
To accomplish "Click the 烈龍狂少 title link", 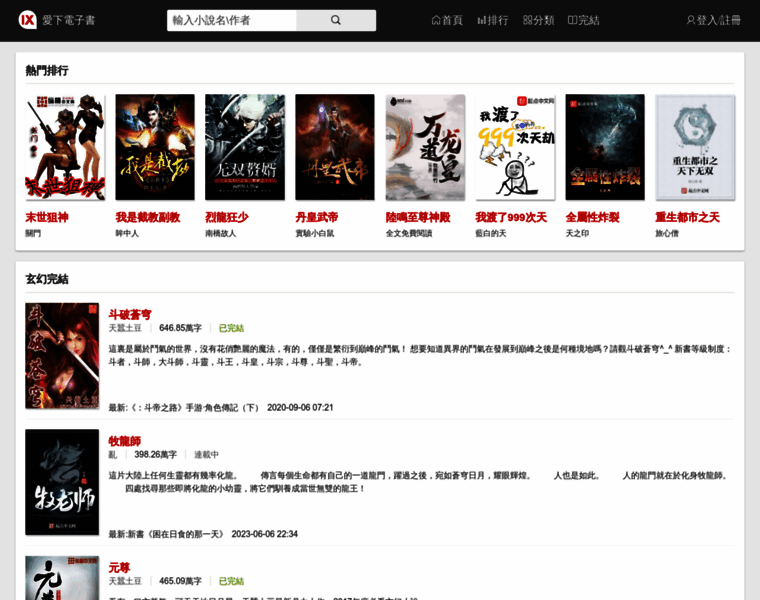I will point(227,217).
